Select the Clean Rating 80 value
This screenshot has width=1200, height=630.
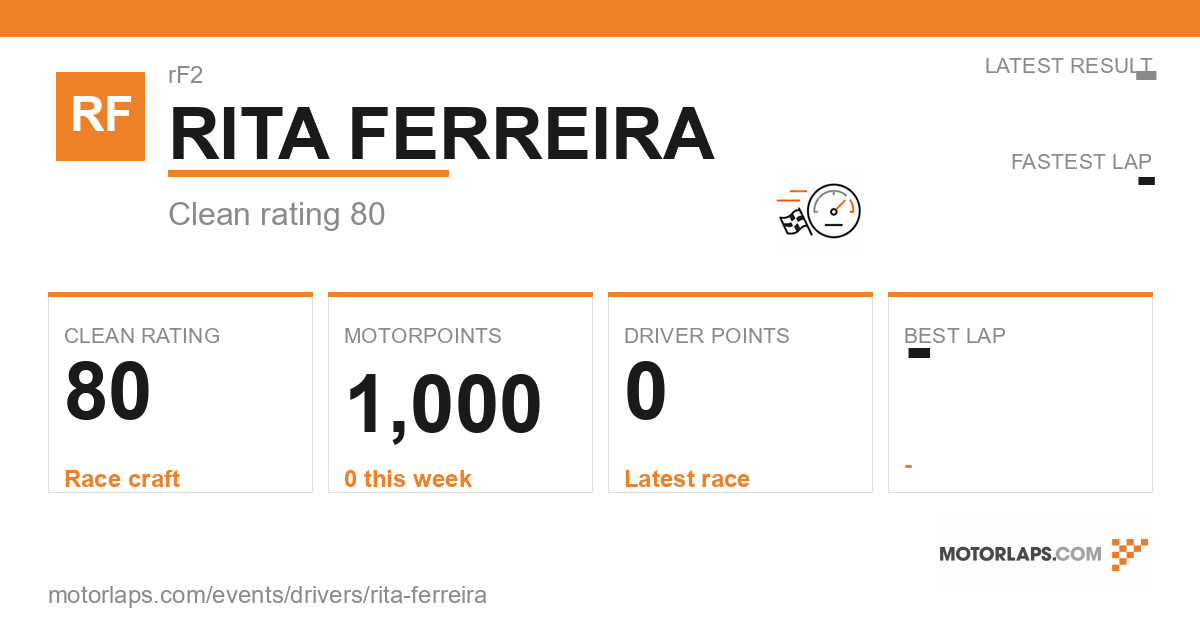click(108, 393)
